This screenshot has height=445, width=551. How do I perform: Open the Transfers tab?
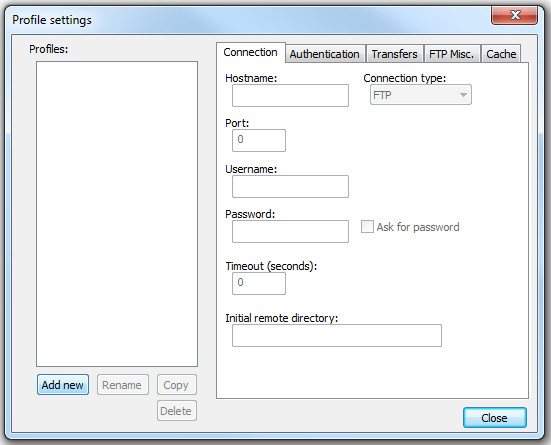click(x=394, y=54)
